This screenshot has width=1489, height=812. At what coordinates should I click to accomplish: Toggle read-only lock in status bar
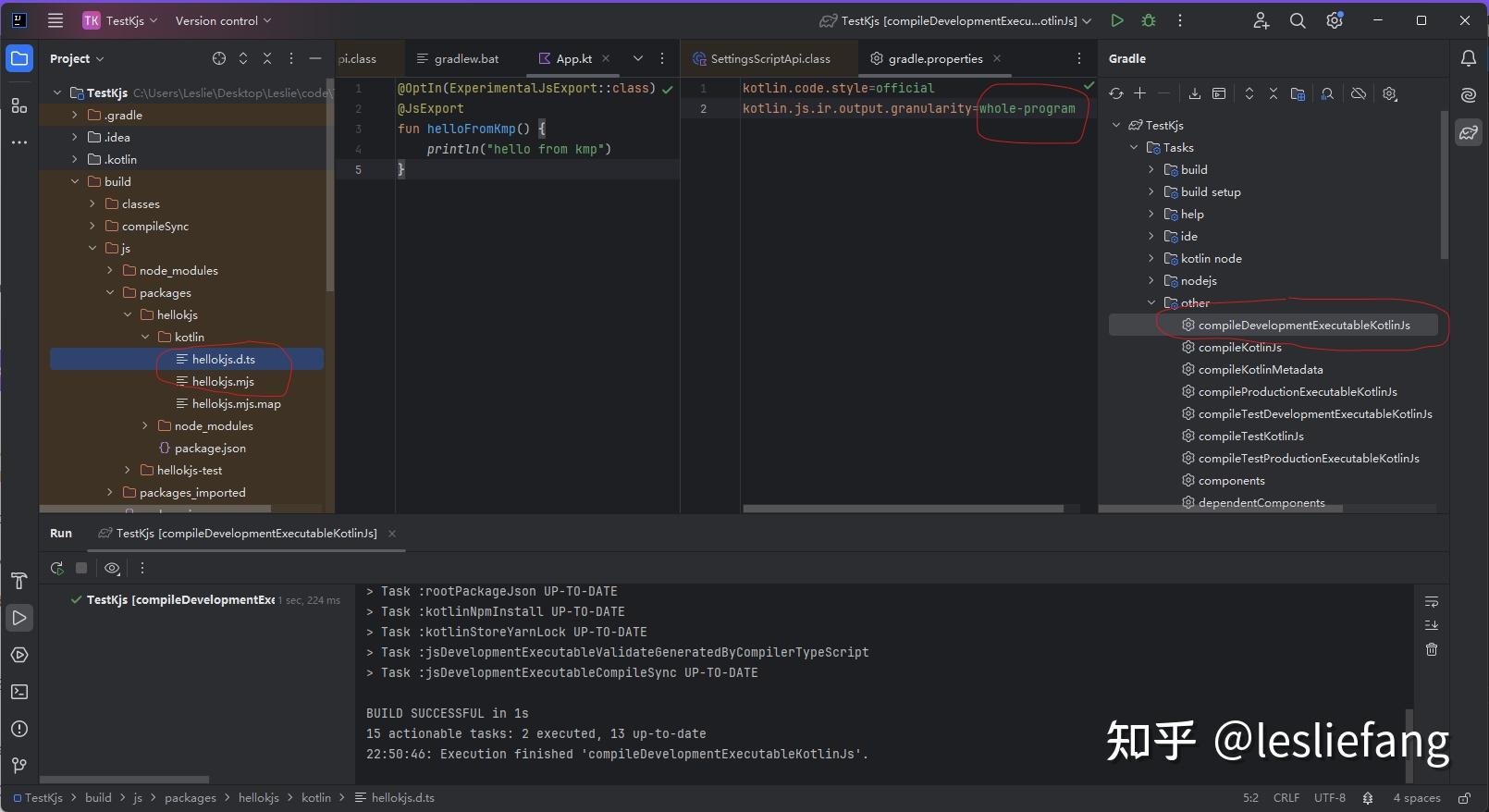click(x=1464, y=798)
